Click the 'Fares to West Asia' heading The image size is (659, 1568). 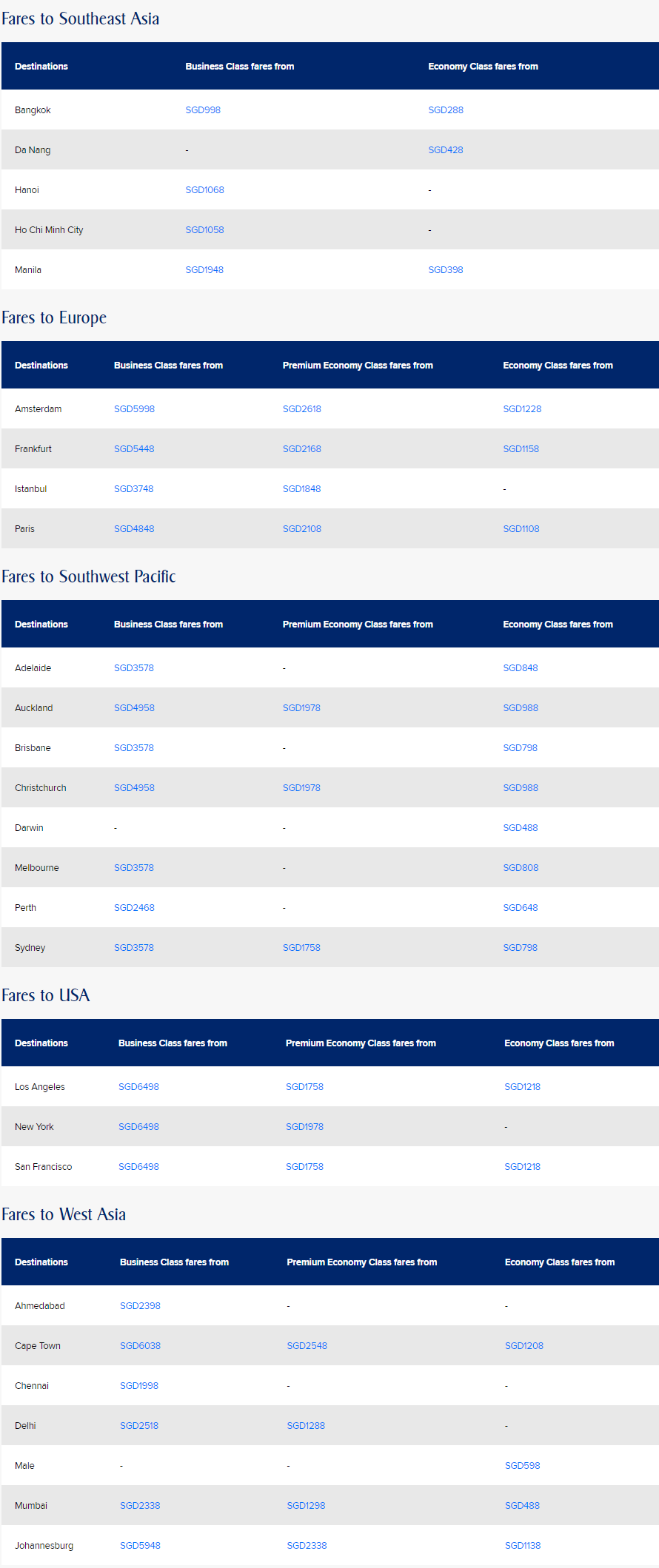(64, 1214)
